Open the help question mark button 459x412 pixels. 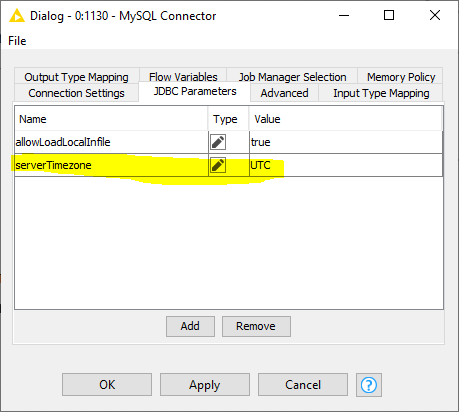pyautogui.click(x=369, y=385)
